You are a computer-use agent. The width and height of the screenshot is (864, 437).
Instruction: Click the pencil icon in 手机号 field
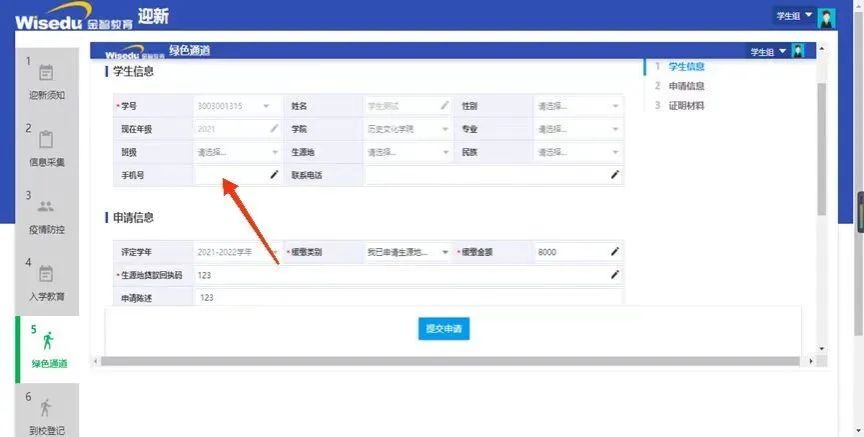pyautogui.click(x=275, y=174)
